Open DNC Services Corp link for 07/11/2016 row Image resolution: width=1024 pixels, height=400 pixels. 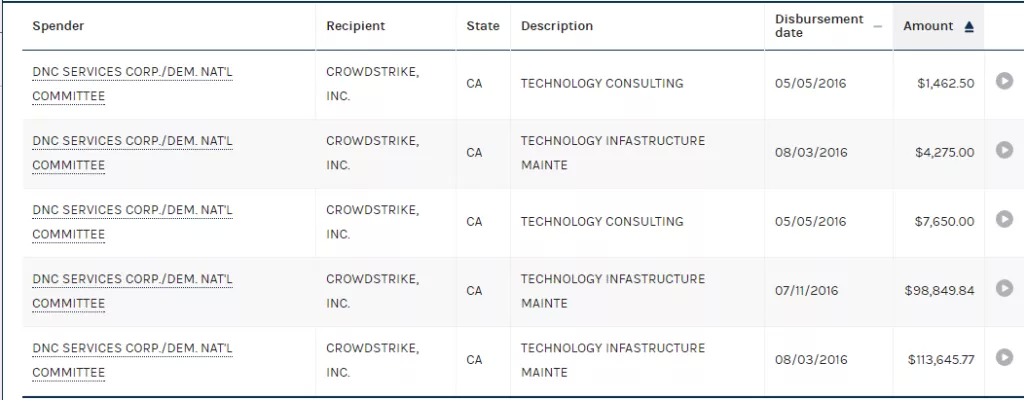pos(133,291)
